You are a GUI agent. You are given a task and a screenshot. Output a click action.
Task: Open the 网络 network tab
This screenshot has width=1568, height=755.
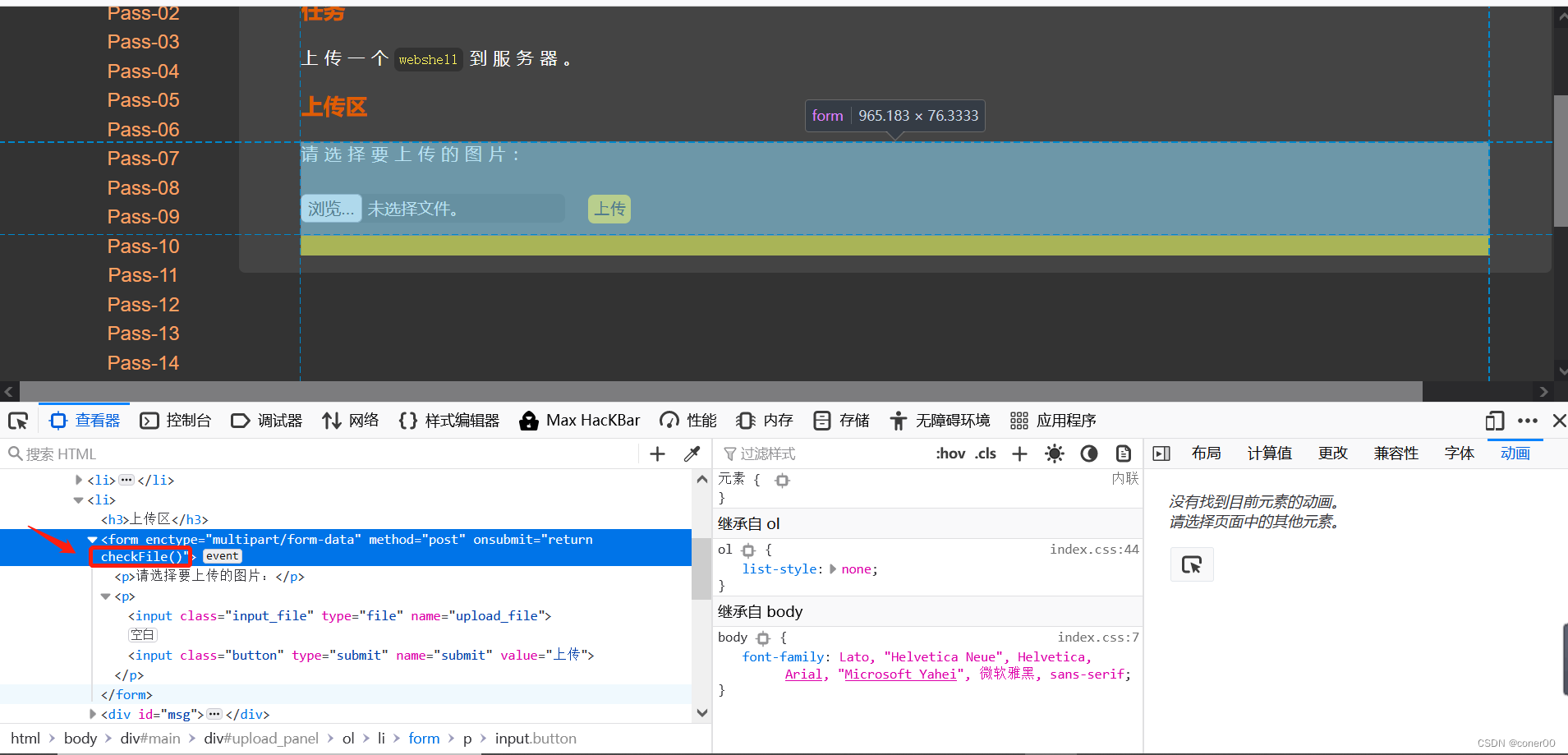point(351,421)
